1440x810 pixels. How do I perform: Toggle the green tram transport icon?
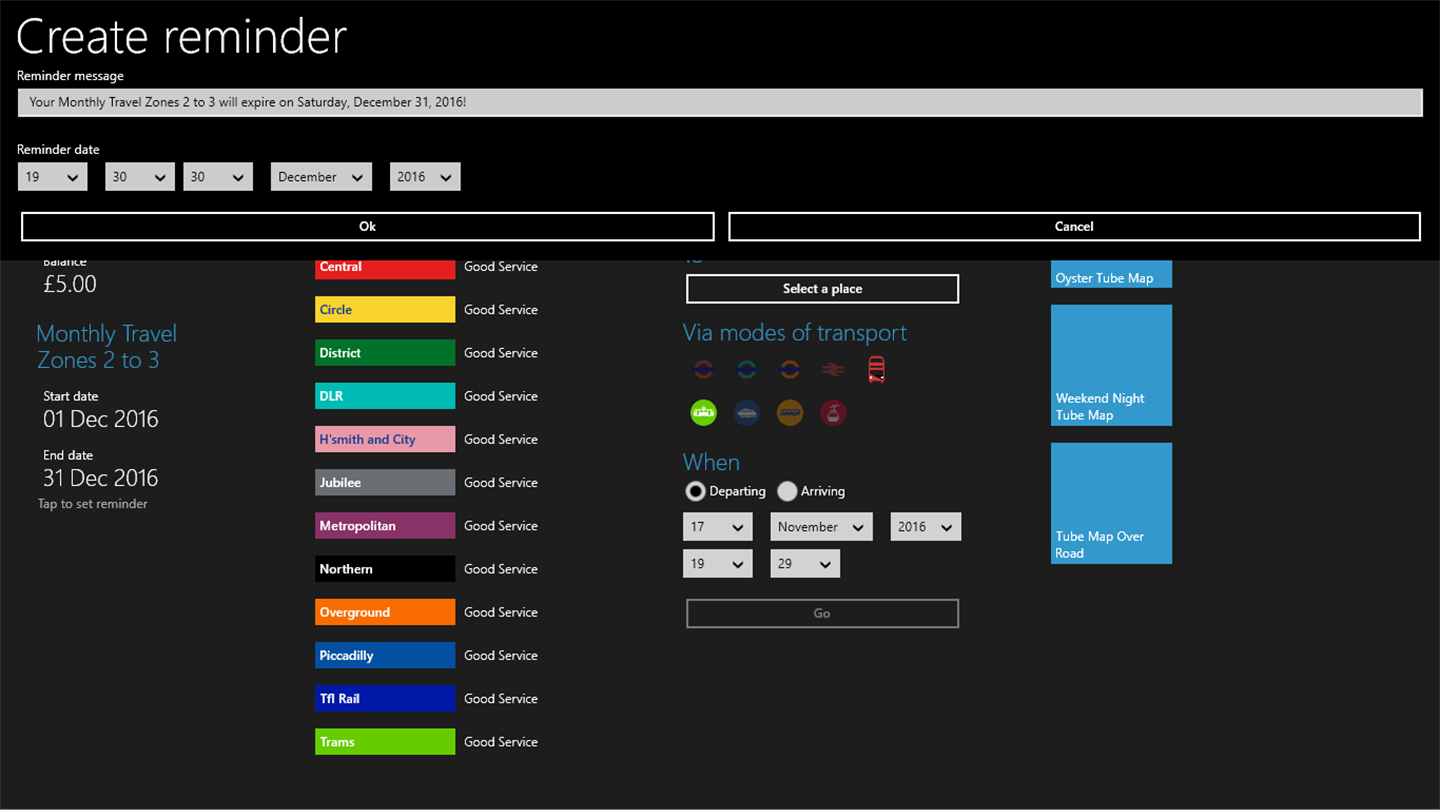click(x=703, y=412)
